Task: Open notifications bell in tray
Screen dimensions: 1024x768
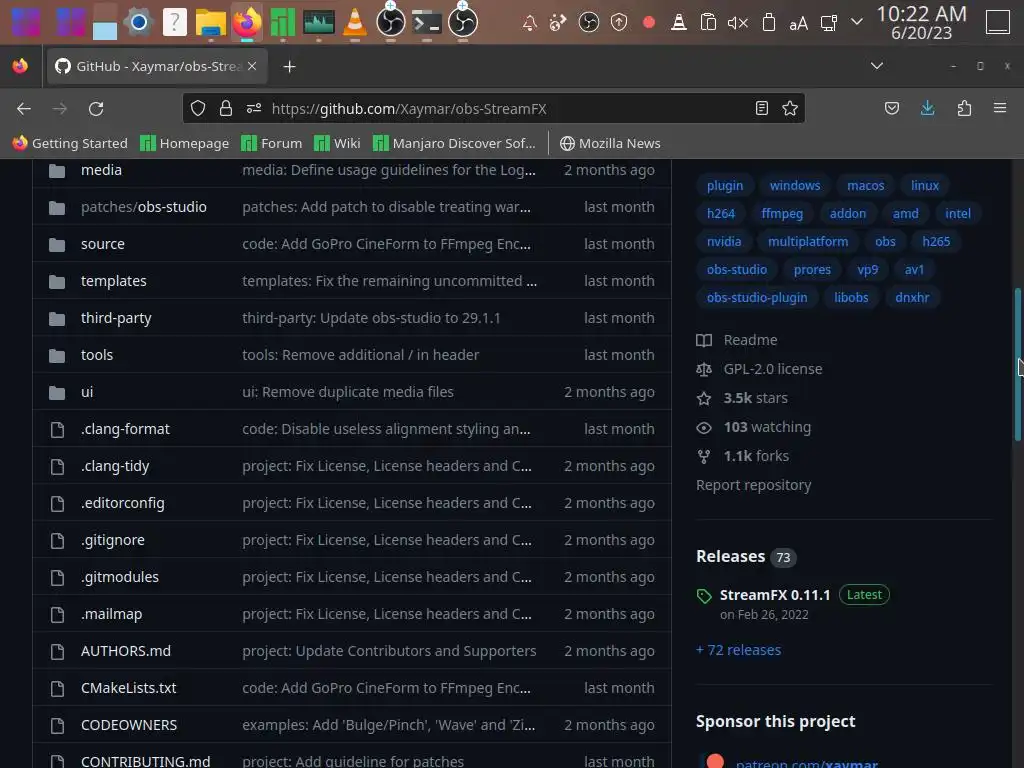Action: click(x=530, y=24)
